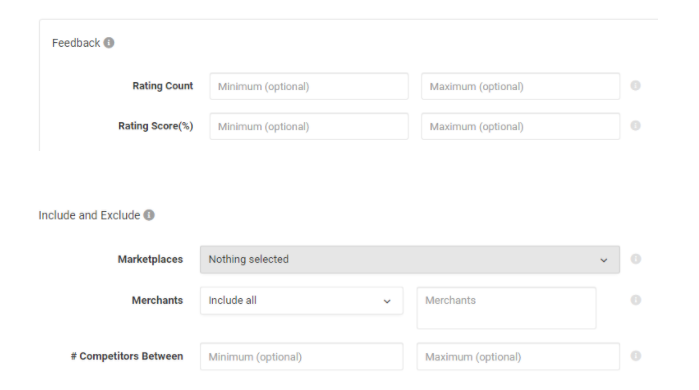The width and height of the screenshot is (699, 390).
Task: Click the chevron arrow in Include all dropdown
Action: pos(387,301)
